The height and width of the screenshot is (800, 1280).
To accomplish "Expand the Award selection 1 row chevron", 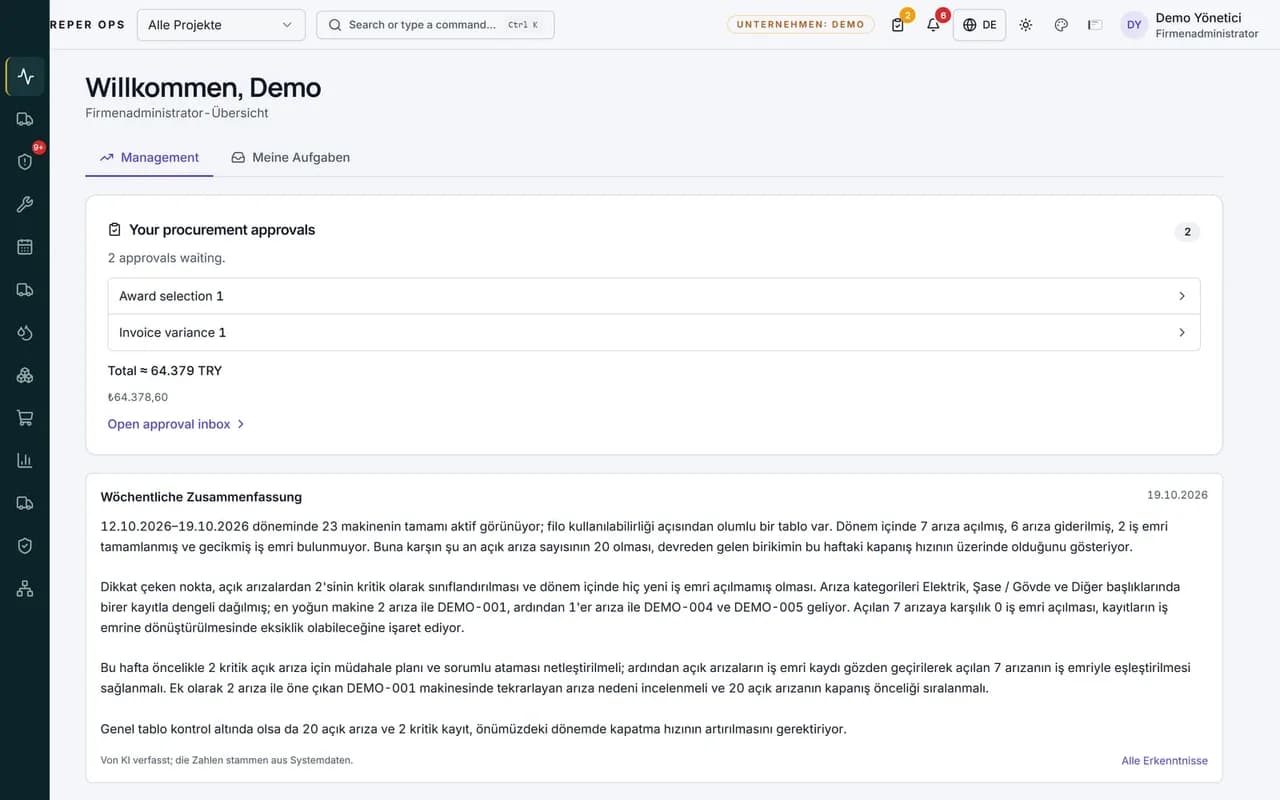I will coord(1182,296).
